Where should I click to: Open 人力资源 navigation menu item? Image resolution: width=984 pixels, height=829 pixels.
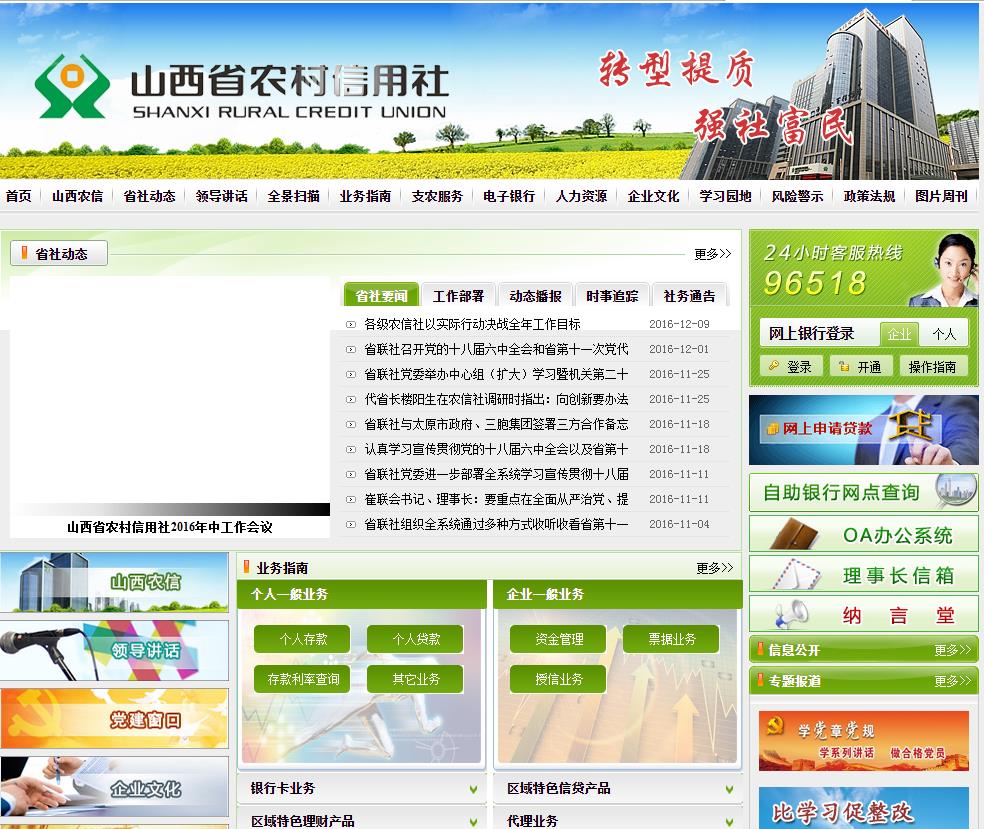pos(581,196)
